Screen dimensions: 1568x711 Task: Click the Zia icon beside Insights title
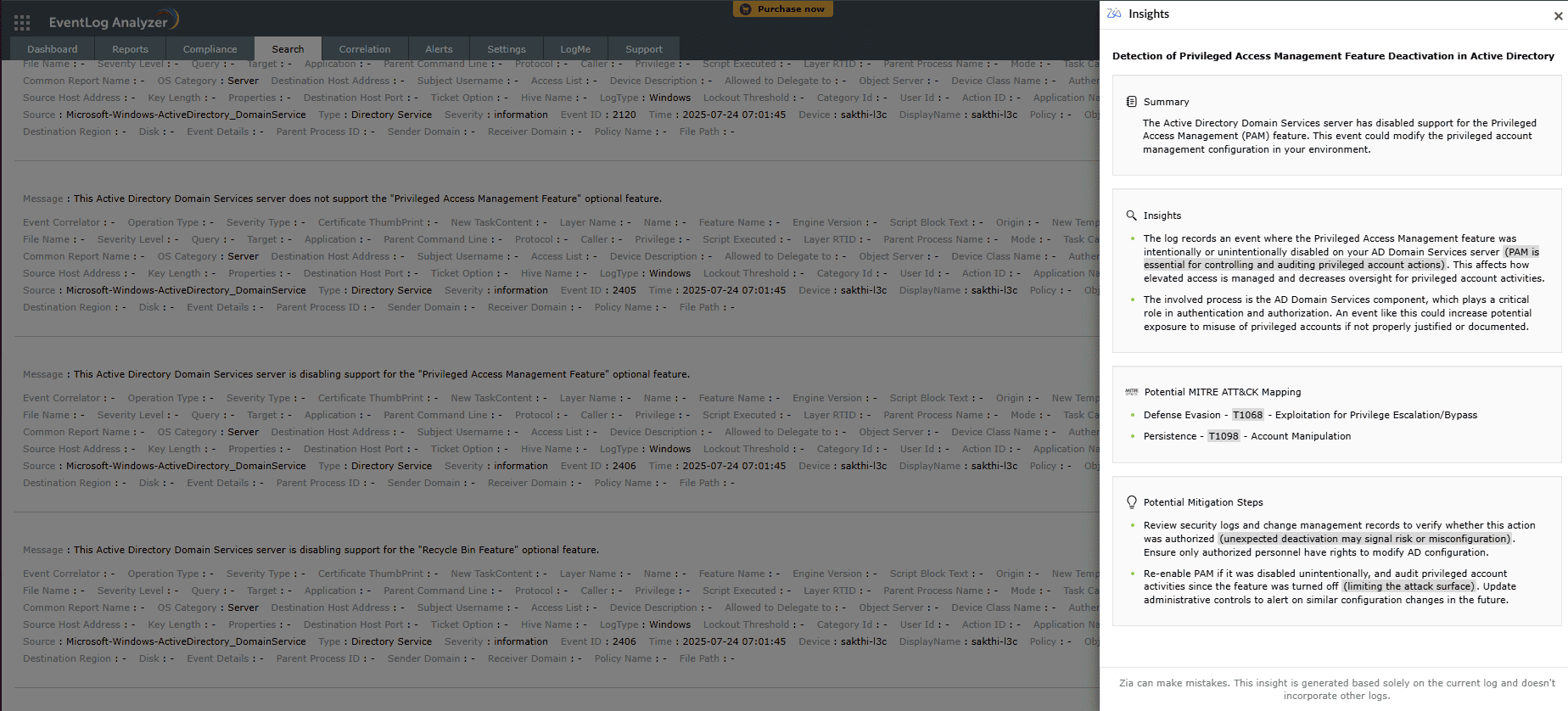(x=1114, y=14)
